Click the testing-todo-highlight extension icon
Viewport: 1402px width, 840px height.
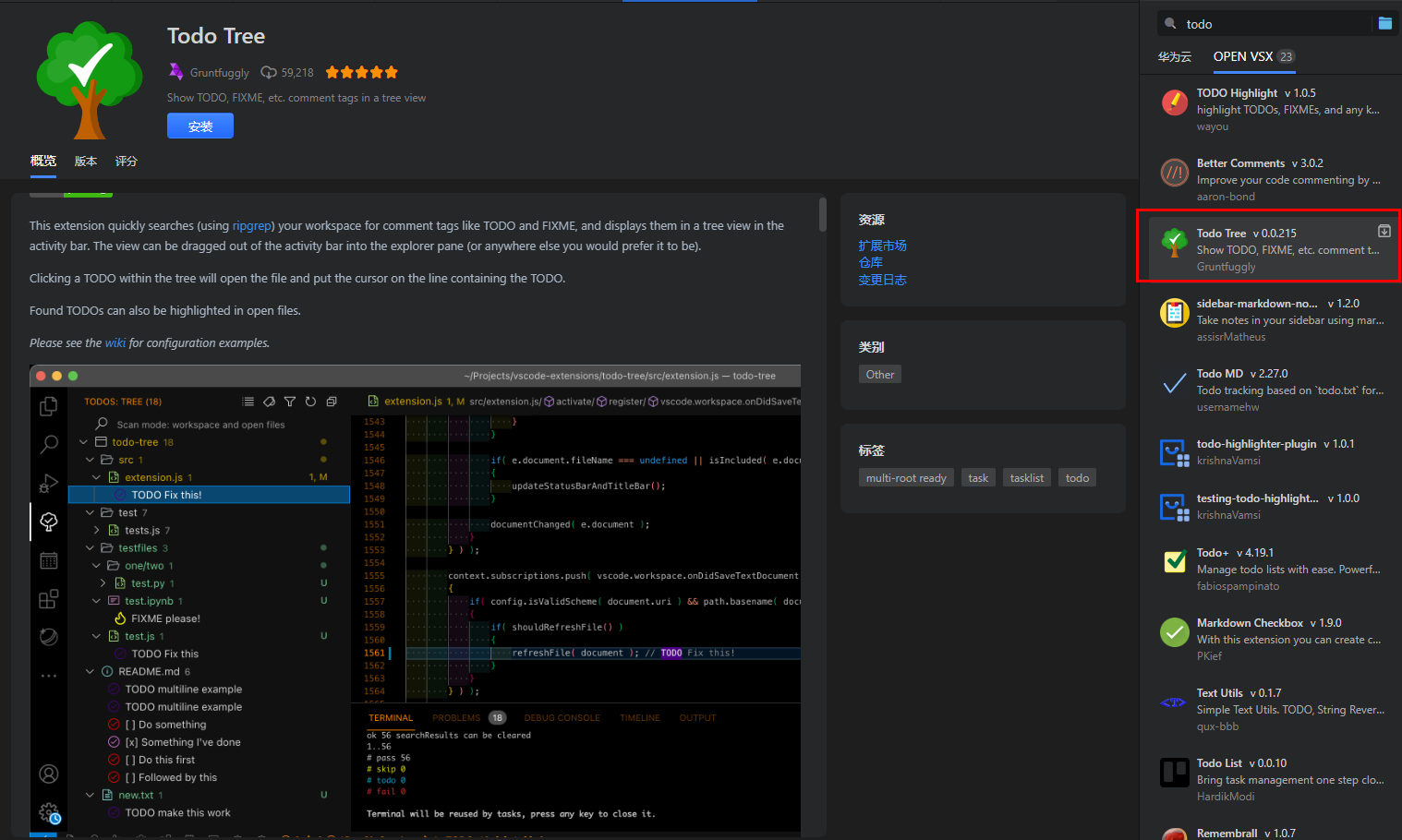[1174, 507]
